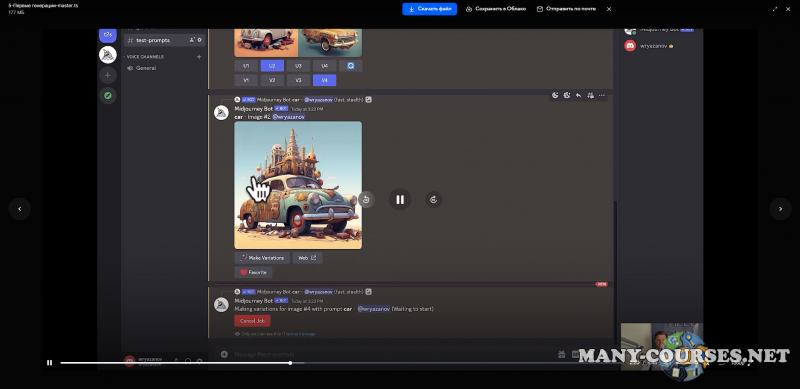Image resolution: width=800 pixels, height=389 pixels.
Task: Click the Midjourney Bot name above car Image #2
Action: click(254, 109)
